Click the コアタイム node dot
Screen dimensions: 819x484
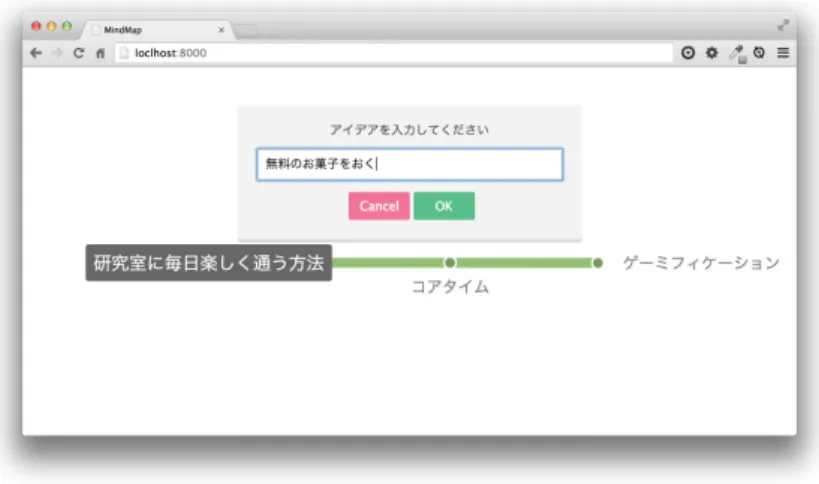click(x=450, y=263)
